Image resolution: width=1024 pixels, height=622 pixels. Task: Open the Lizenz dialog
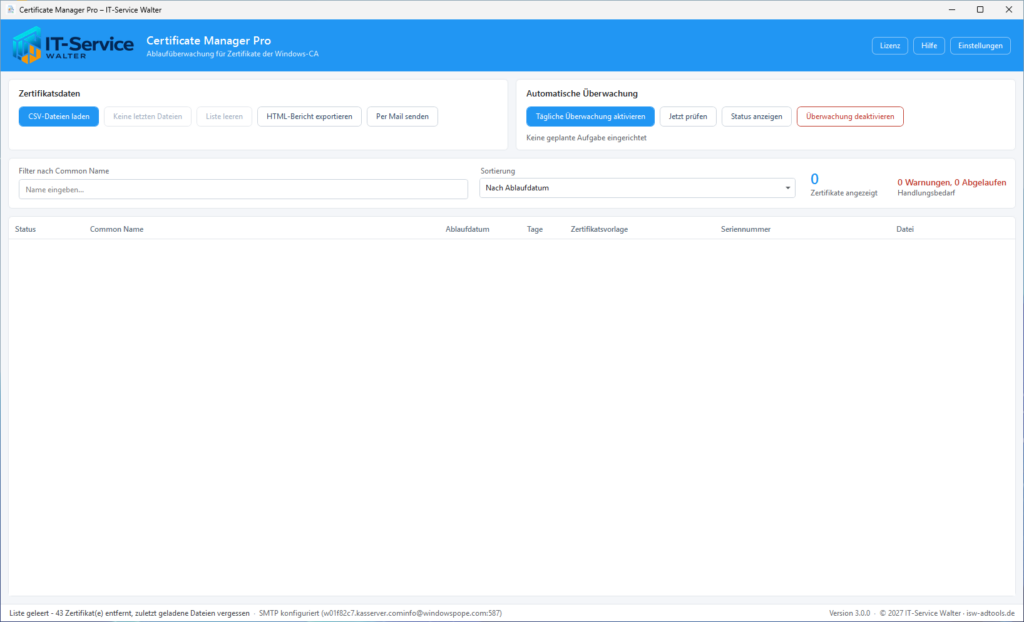coord(889,46)
